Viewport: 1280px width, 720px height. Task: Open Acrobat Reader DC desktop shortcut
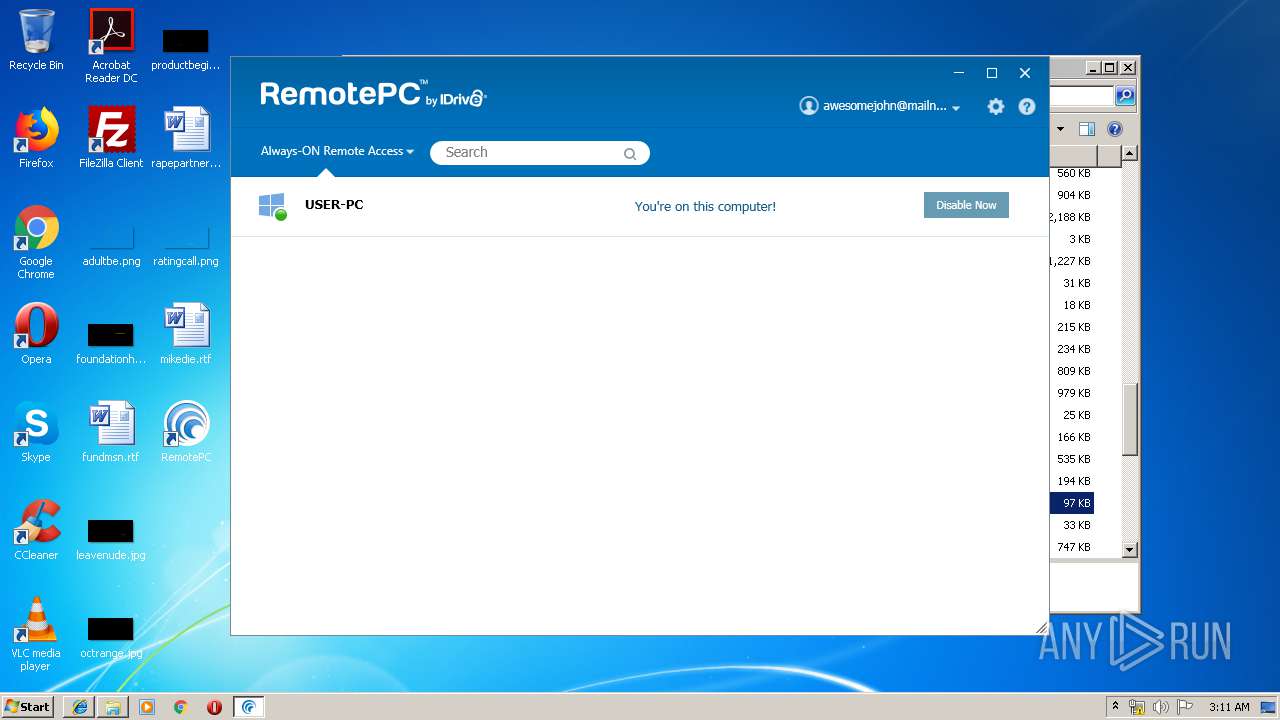tap(111, 45)
